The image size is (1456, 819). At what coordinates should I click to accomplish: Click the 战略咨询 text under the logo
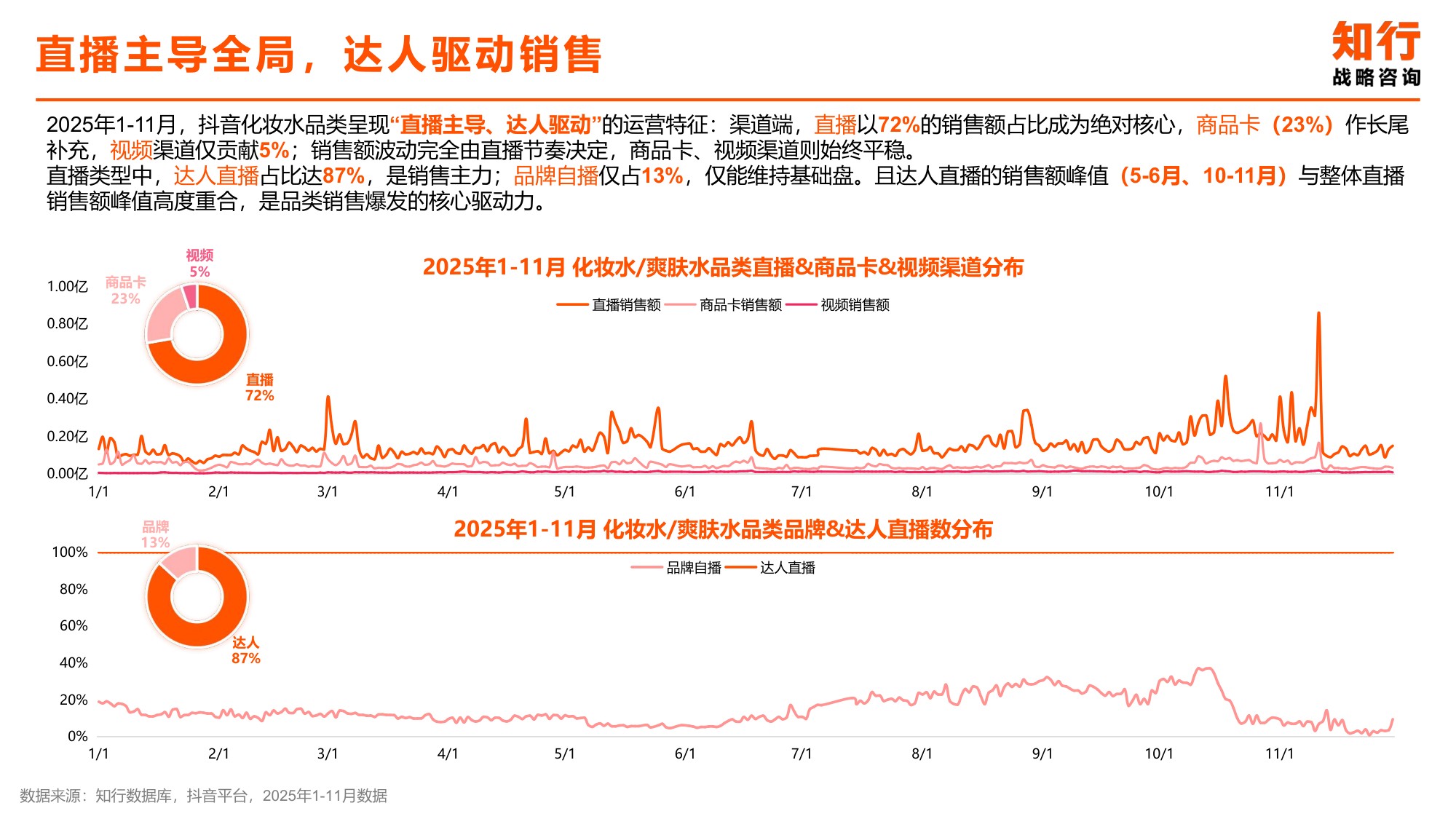click(x=1376, y=77)
